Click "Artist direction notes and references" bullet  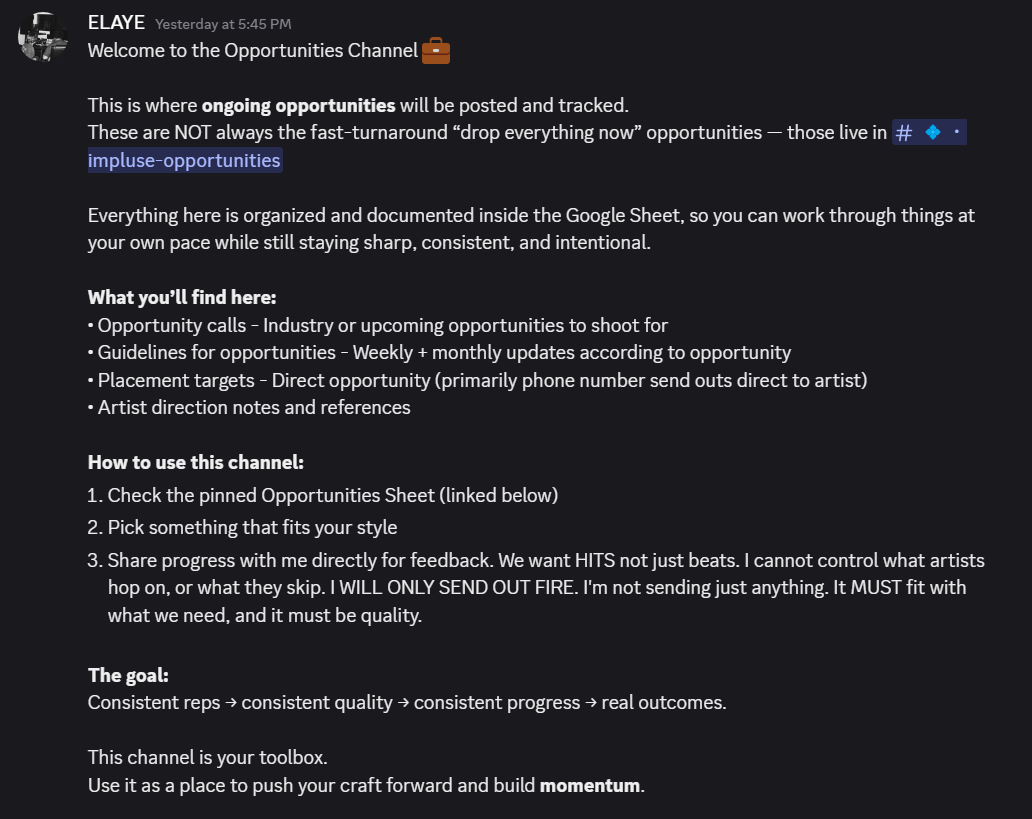[254, 407]
